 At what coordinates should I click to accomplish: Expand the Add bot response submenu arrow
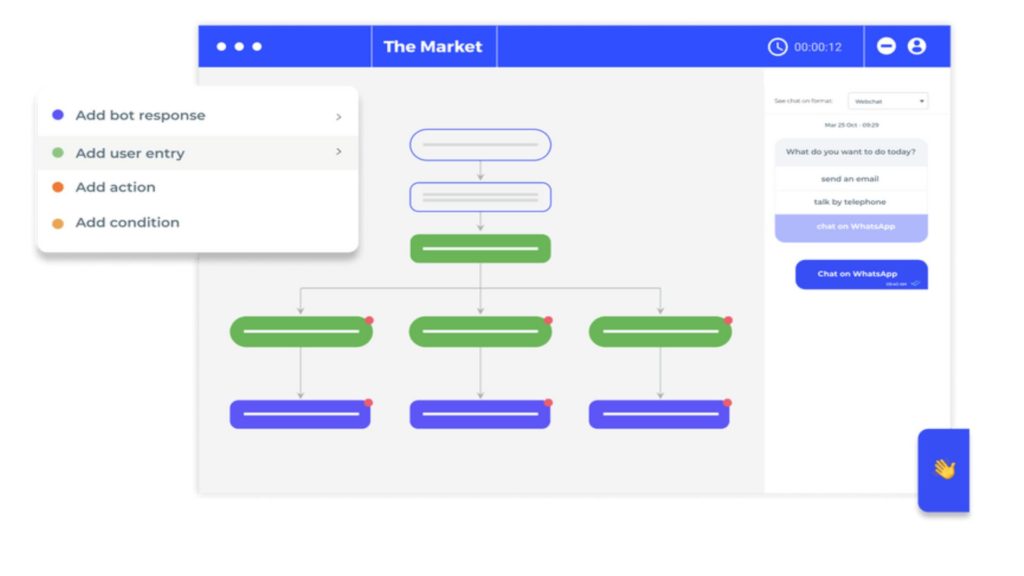(338, 116)
